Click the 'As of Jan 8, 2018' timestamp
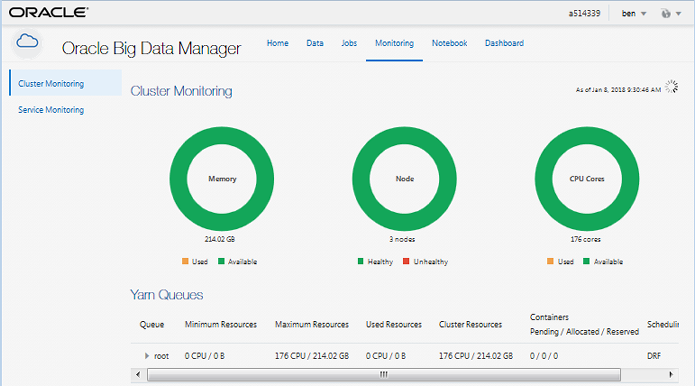 click(x=618, y=90)
